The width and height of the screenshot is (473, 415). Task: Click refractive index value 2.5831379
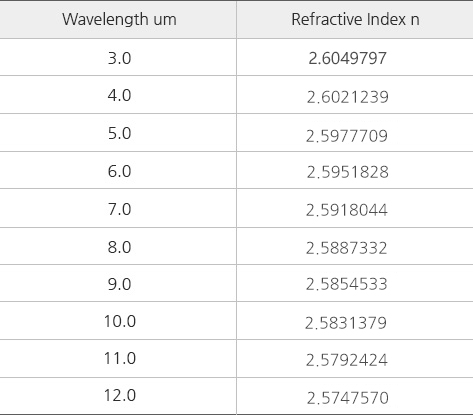coord(346,323)
